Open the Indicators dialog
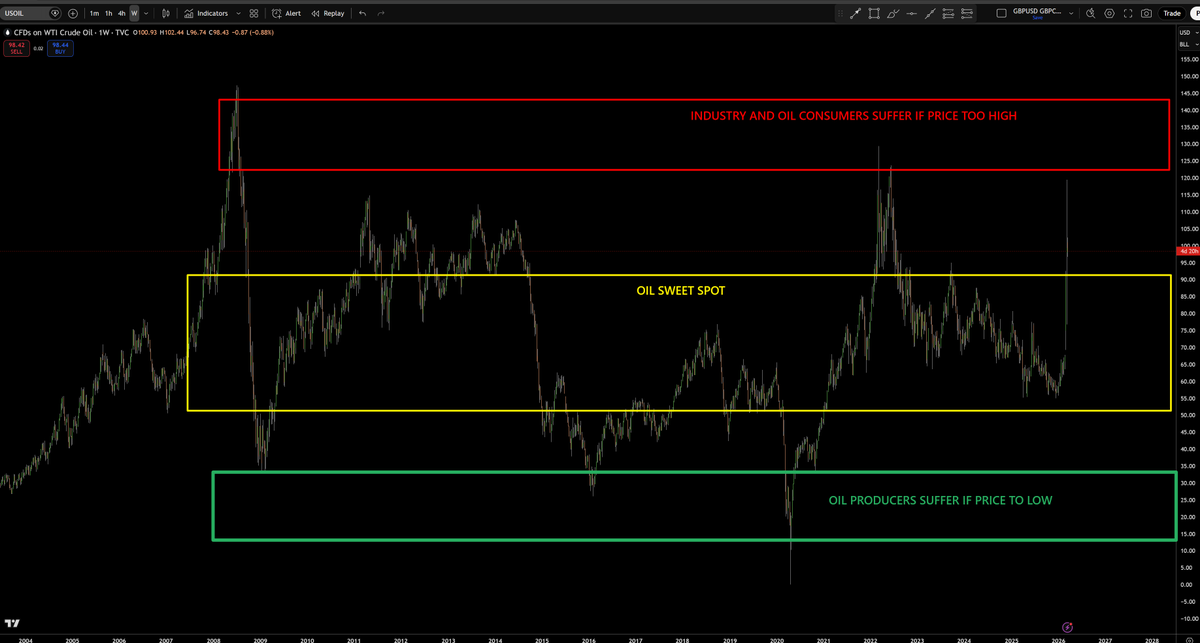 206,14
